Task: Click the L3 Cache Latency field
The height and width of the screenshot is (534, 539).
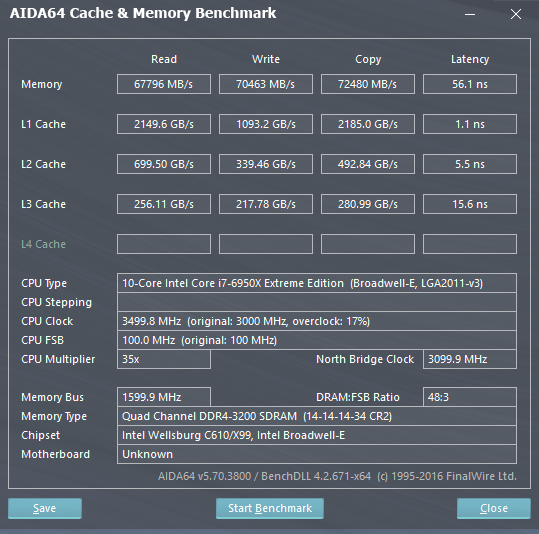Action: 470,204
